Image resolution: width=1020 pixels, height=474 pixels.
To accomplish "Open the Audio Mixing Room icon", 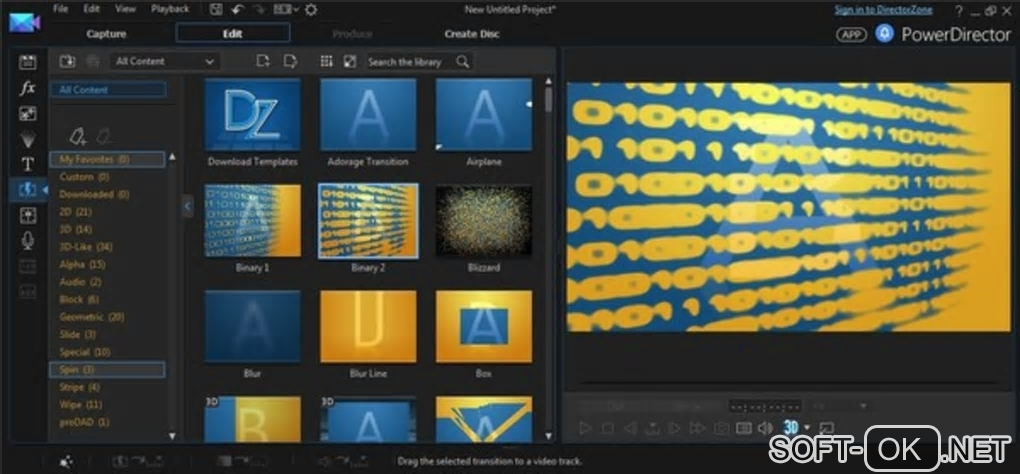I will 27,215.
